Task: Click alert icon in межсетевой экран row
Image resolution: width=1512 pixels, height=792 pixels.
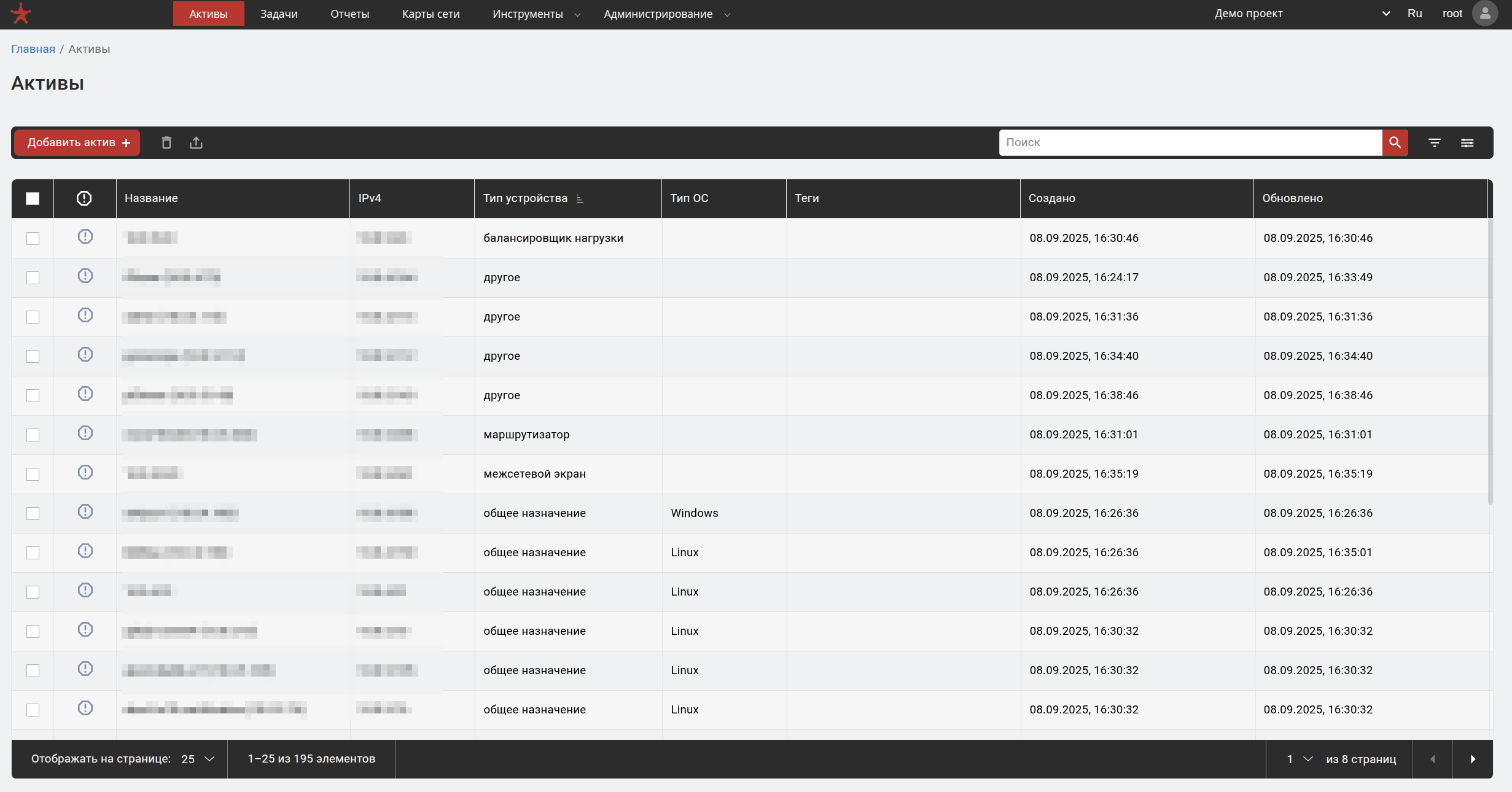Action: [85, 472]
